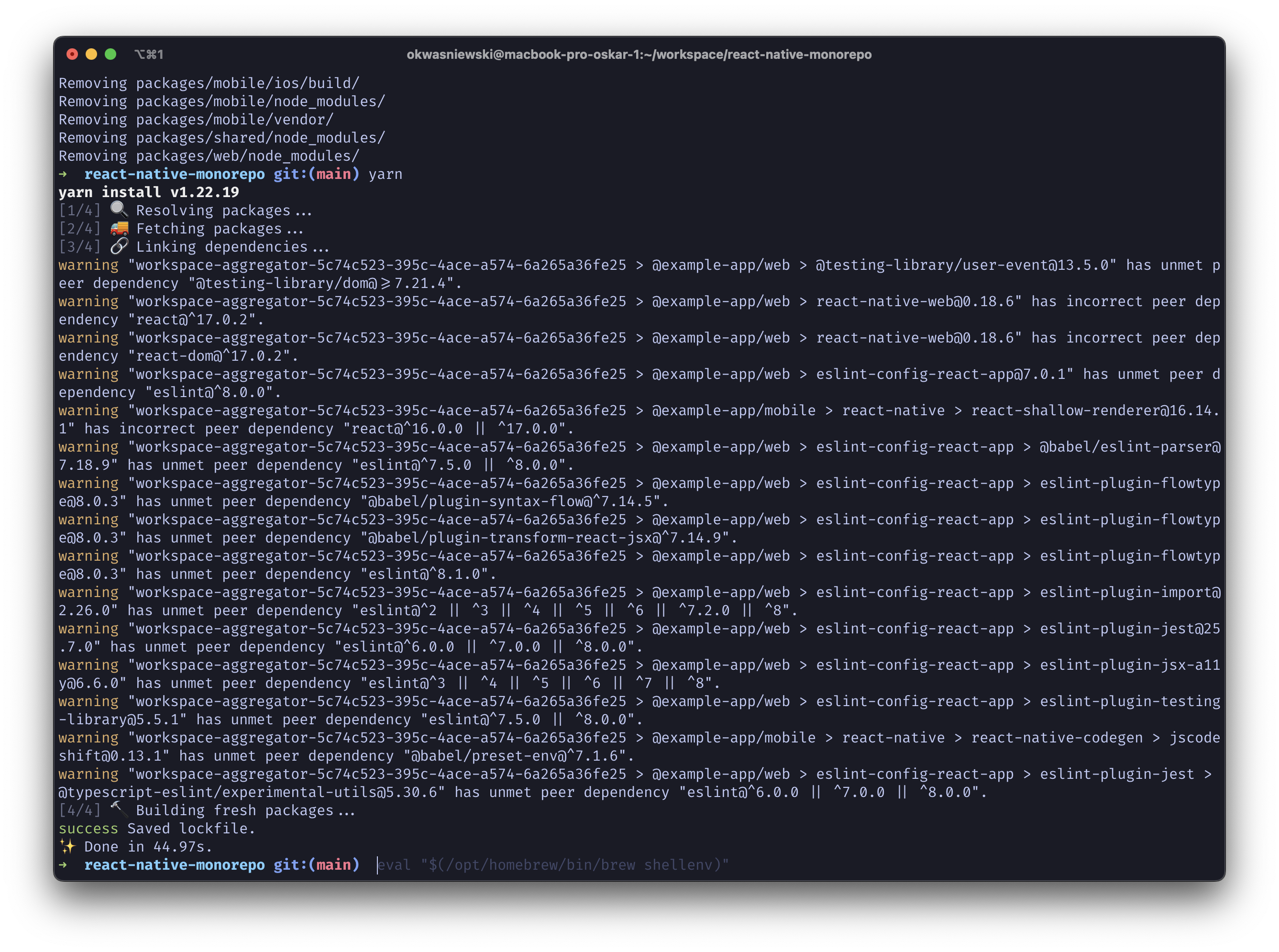Viewport: 1279px width, 952px height.
Task: Click the yellow minimize window button
Action: point(91,54)
